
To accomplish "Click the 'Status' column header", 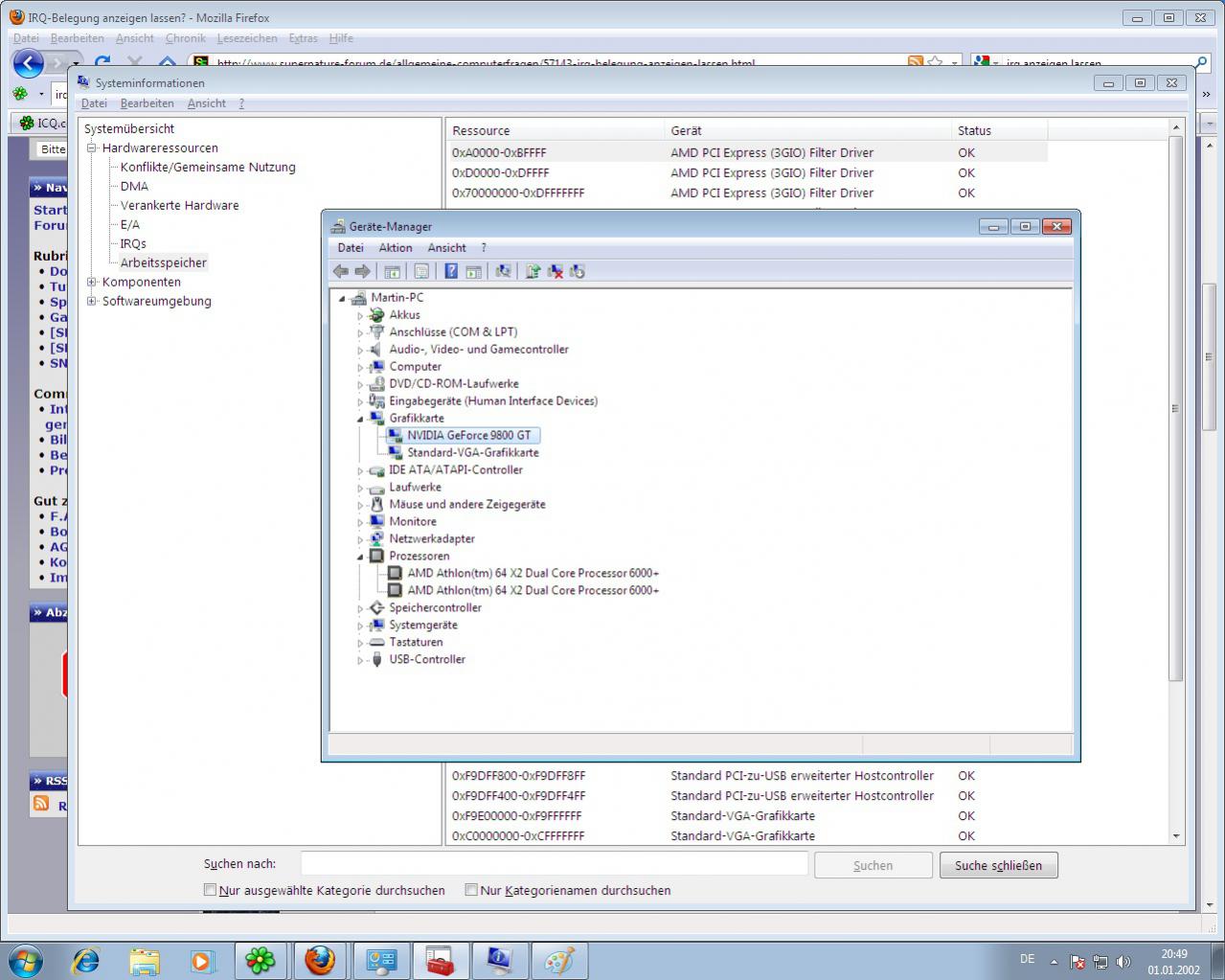I will pos(1000,130).
